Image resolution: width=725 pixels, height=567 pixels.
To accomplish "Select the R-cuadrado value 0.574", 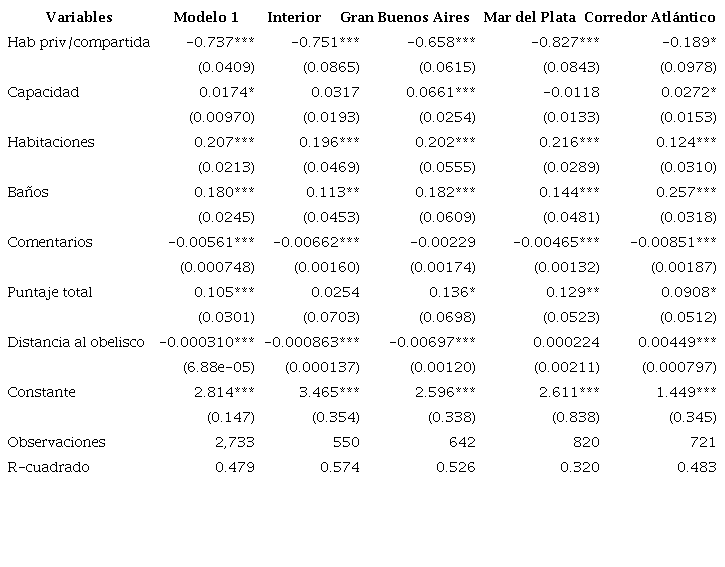I will 340,467.
